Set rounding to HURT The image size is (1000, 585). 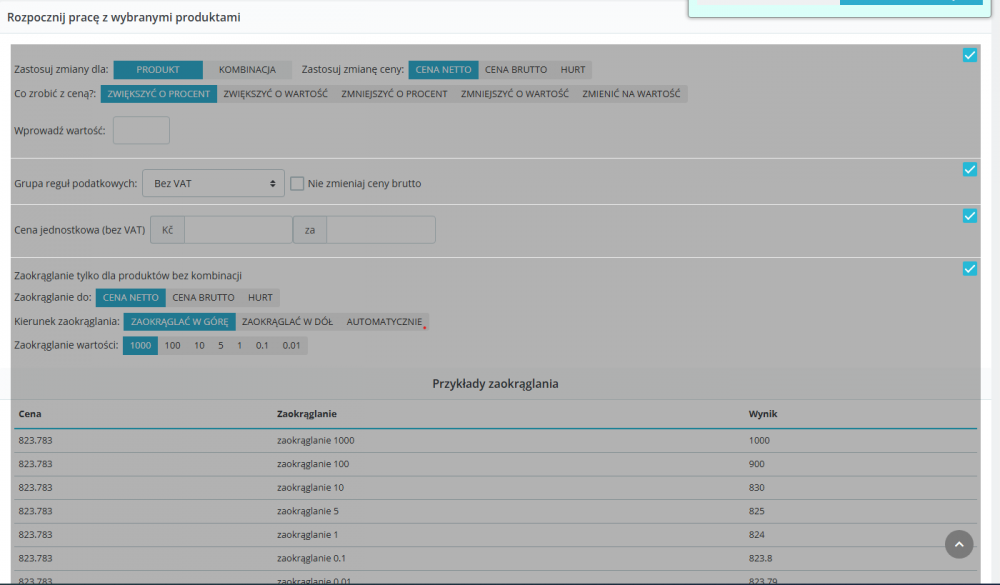tap(260, 297)
